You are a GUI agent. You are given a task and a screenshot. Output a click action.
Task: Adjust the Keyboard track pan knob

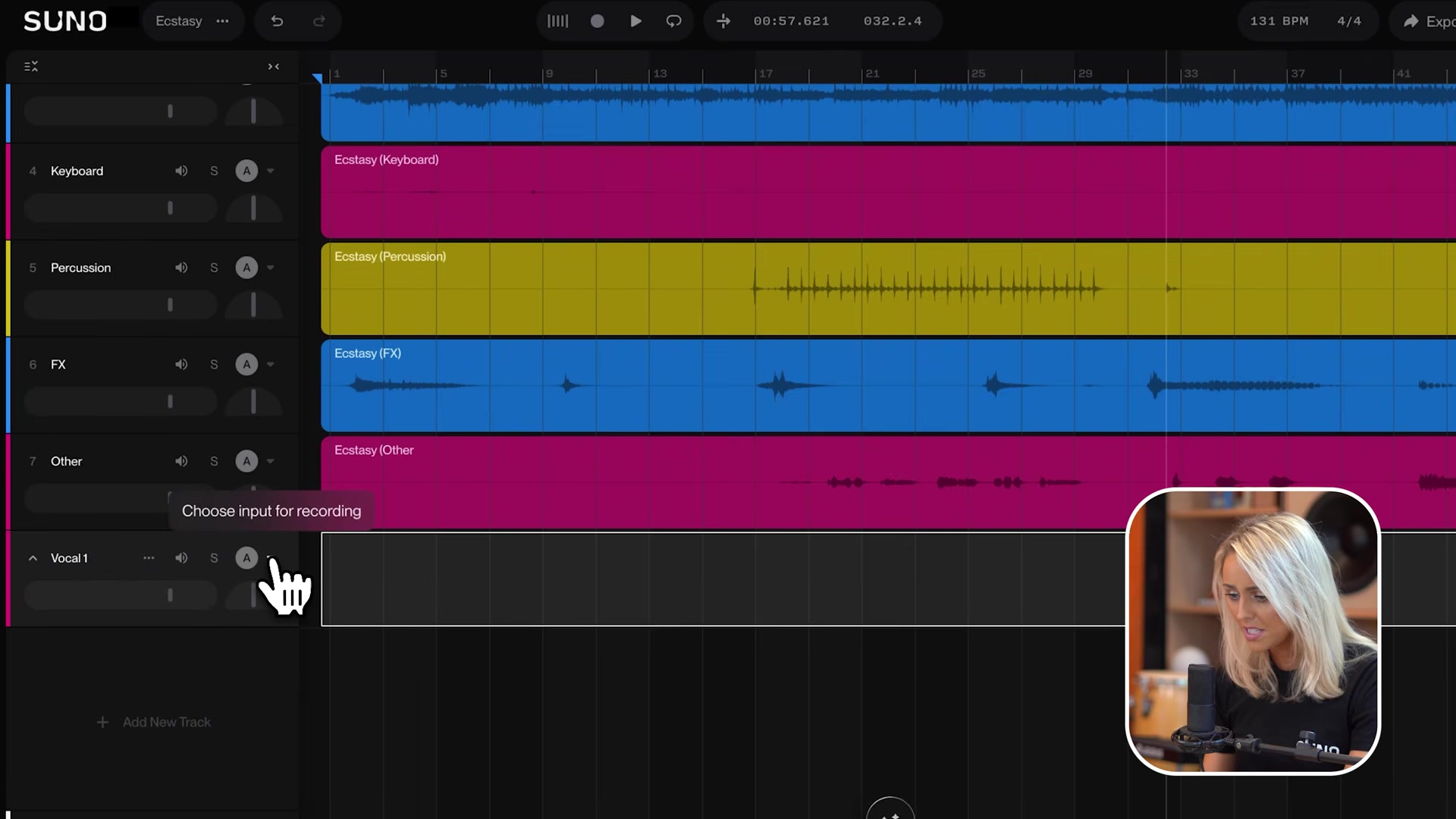tap(253, 208)
